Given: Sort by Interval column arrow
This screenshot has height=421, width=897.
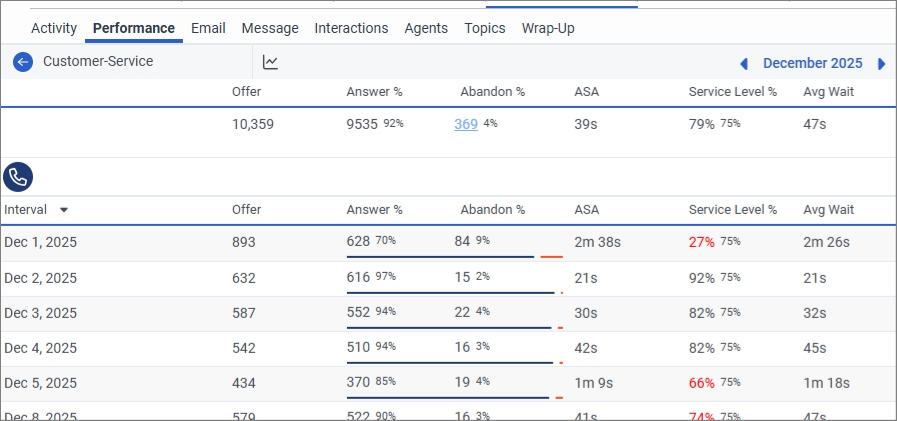Looking at the screenshot, I should click(64, 210).
